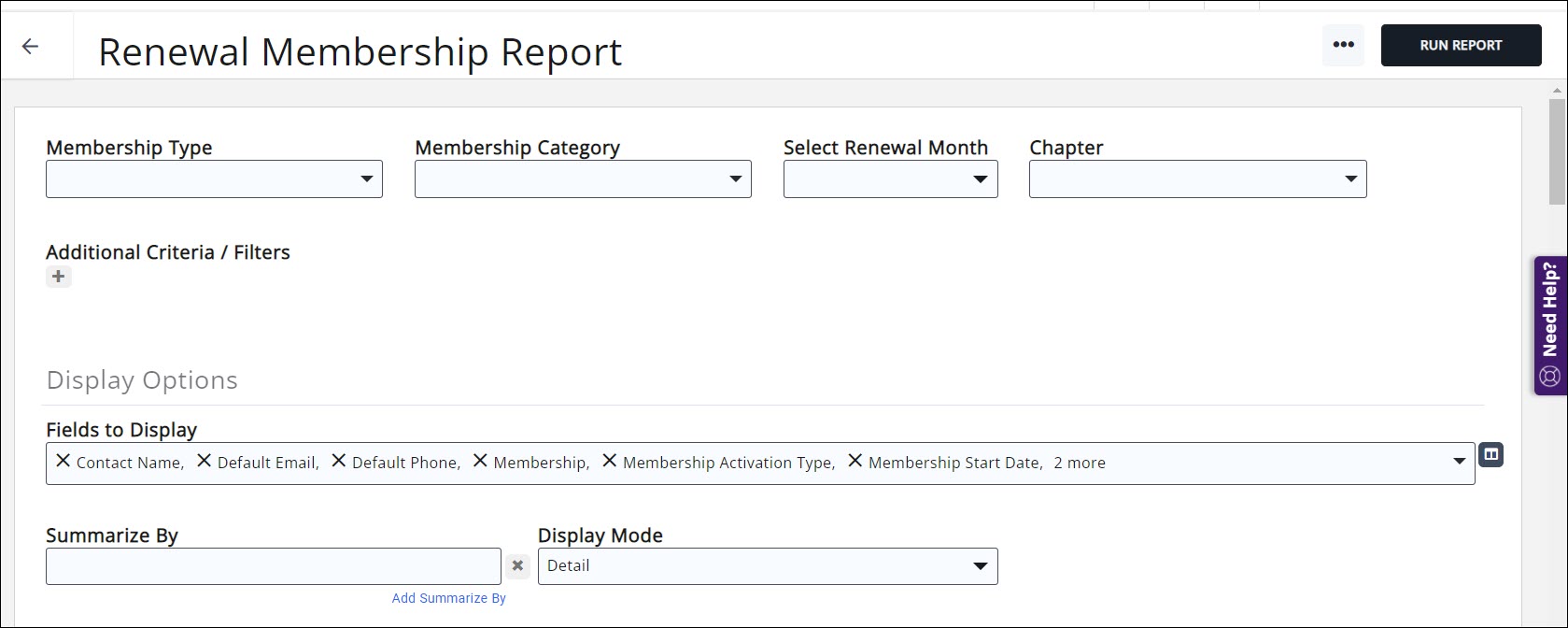Remove the Membership field tag
The height and width of the screenshot is (628, 1568).
(x=480, y=461)
